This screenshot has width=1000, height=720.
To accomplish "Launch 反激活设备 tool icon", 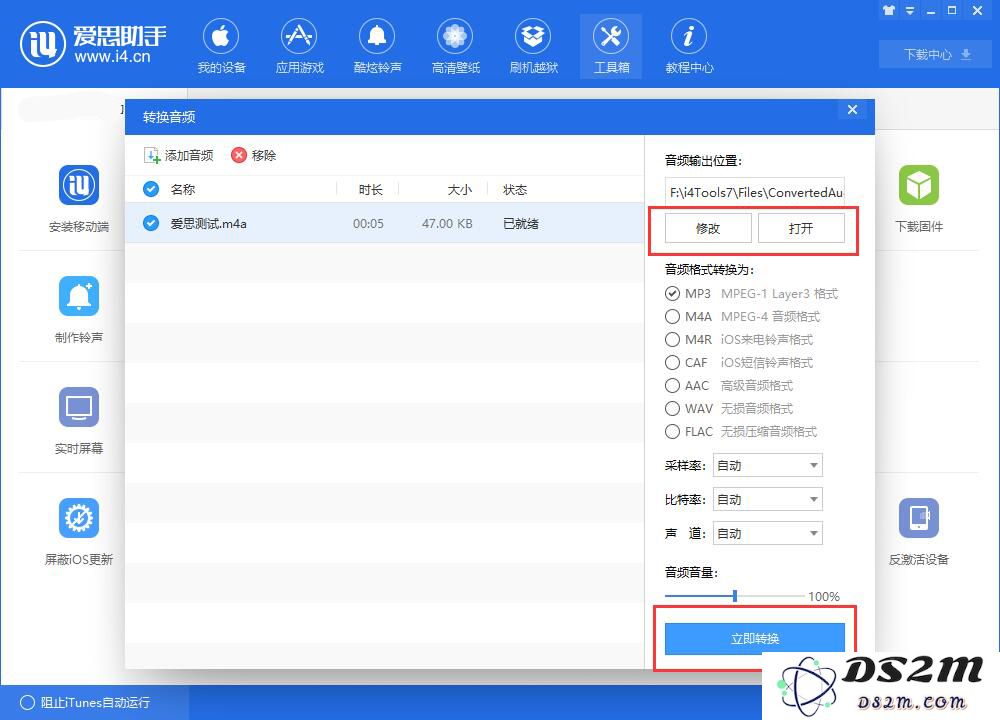I will coord(919,518).
